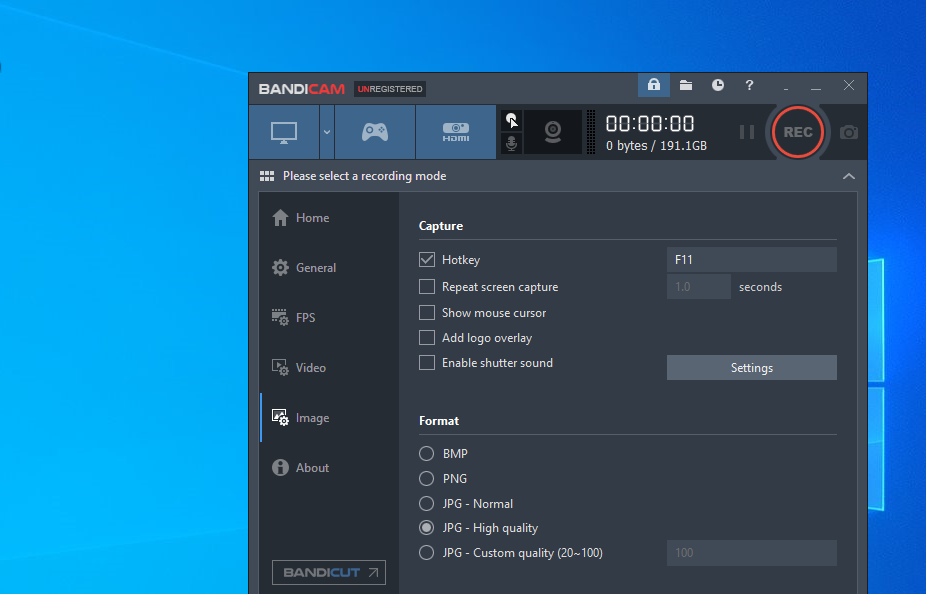This screenshot has width=926, height=594.
Task: Start recording with the REC button
Action: tap(798, 132)
